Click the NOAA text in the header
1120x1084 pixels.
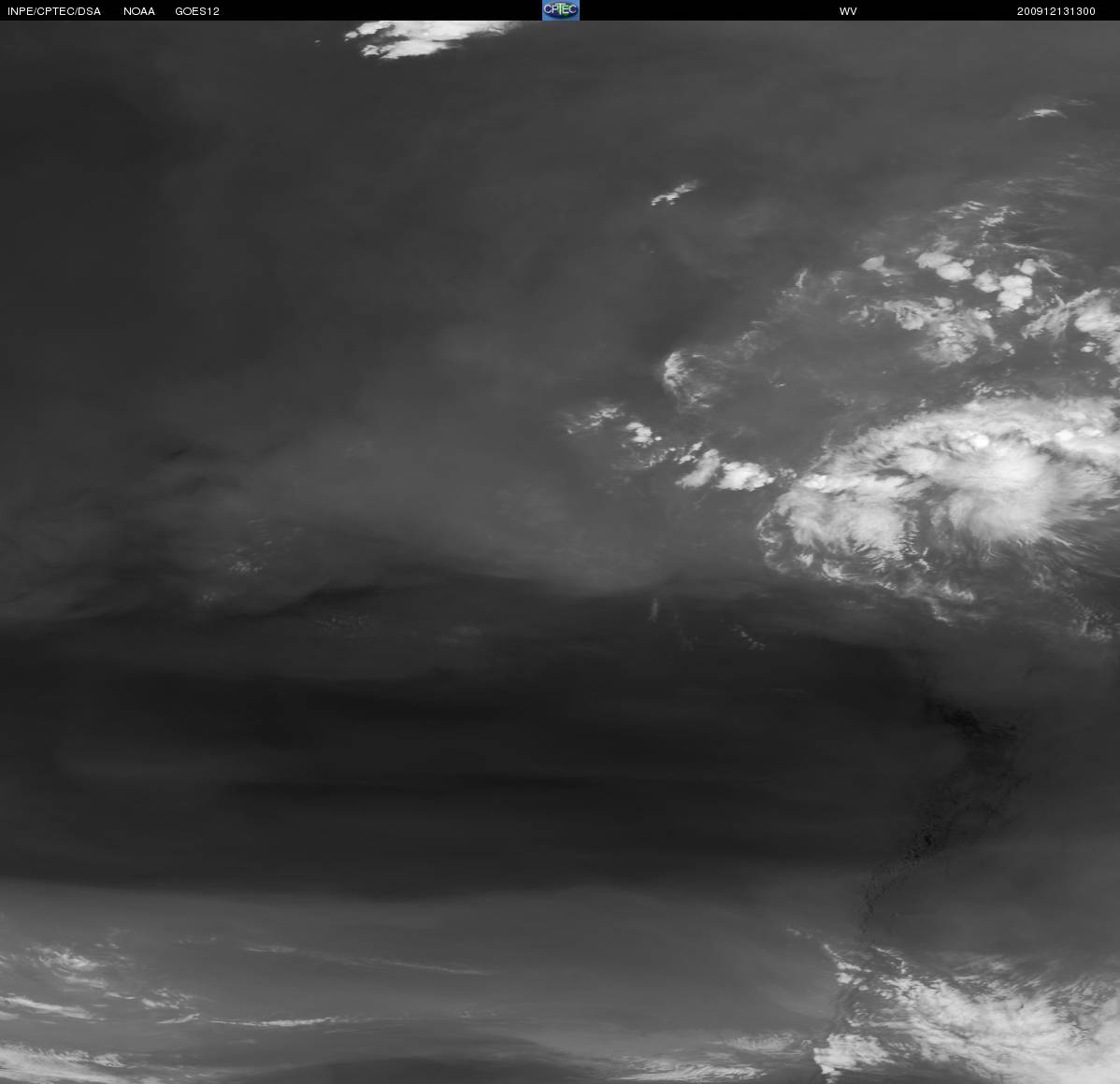(139, 11)
